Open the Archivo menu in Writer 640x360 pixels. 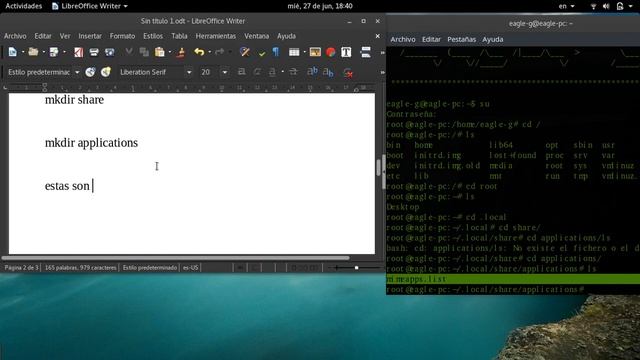click(x=15, y=36)
